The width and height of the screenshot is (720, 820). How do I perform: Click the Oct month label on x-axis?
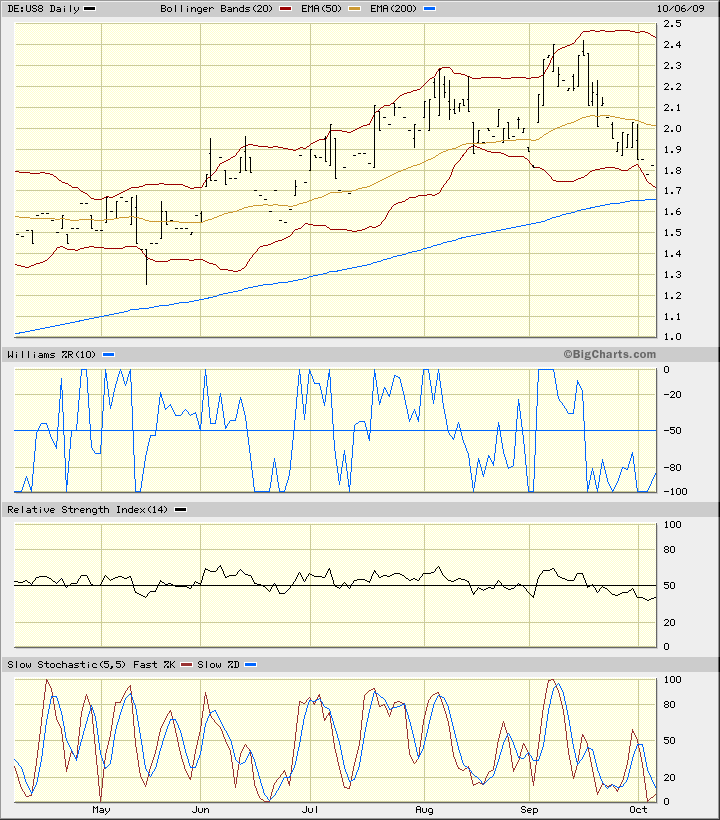point(638,810)
